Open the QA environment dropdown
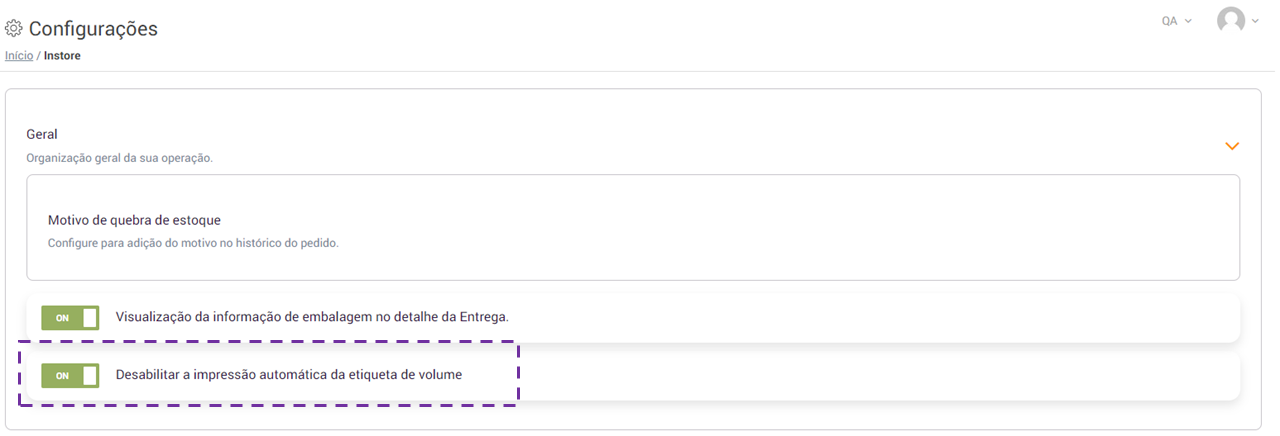Screen dimensions: 1280x436 (x=1177, y=21)
